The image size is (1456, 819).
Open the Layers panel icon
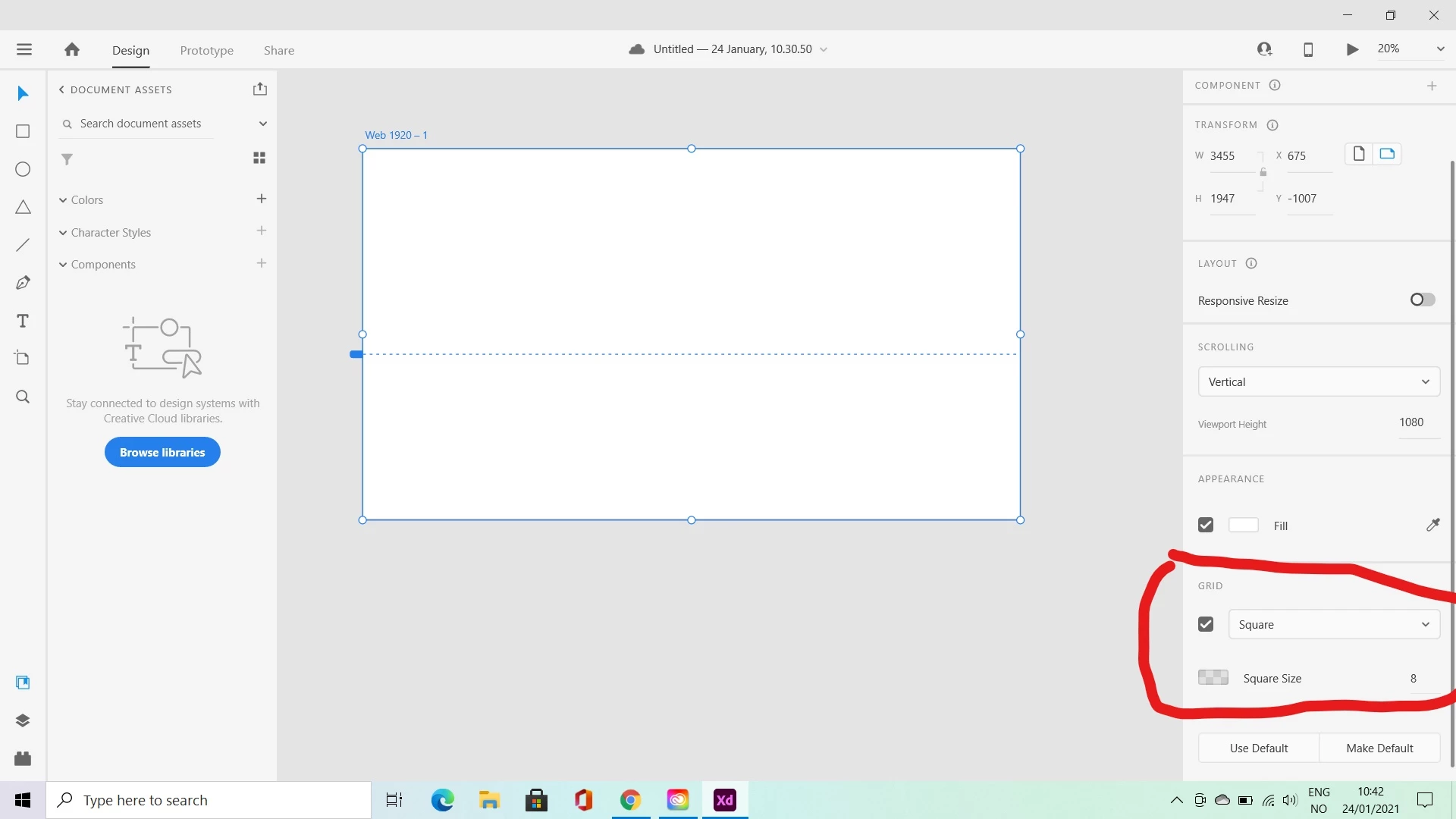tap(23, 720)
